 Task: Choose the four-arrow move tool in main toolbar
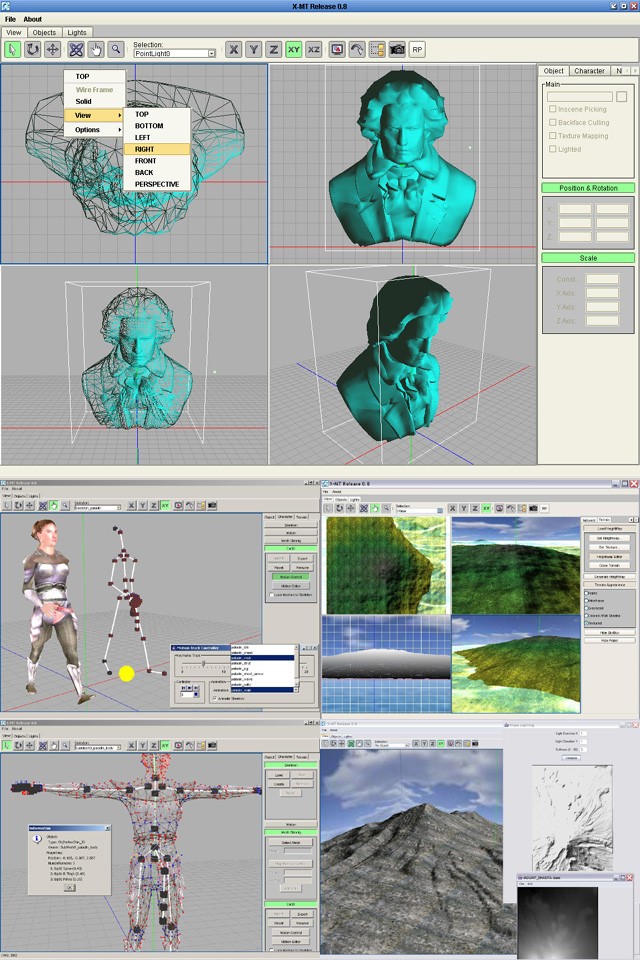[53, 50]
